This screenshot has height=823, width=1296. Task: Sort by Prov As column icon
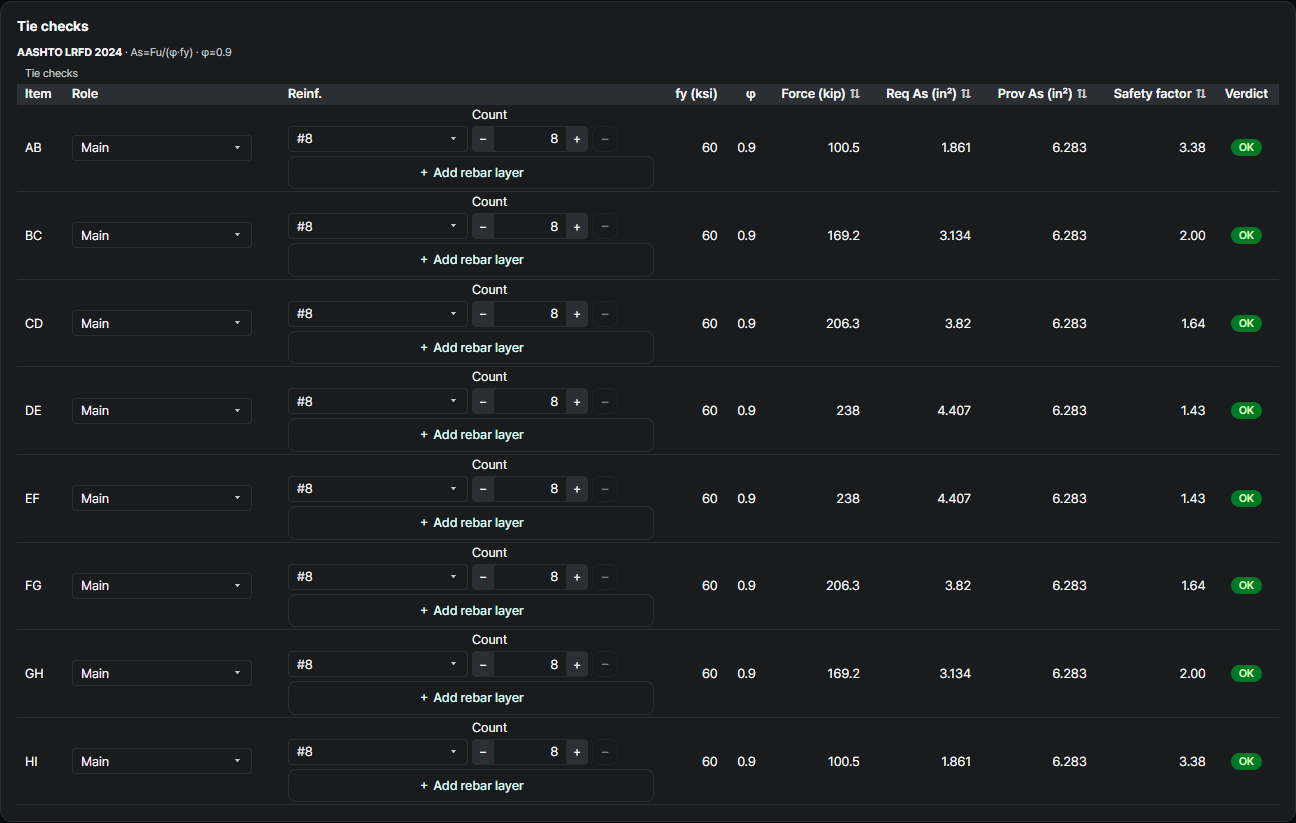tap(1082, 94)
